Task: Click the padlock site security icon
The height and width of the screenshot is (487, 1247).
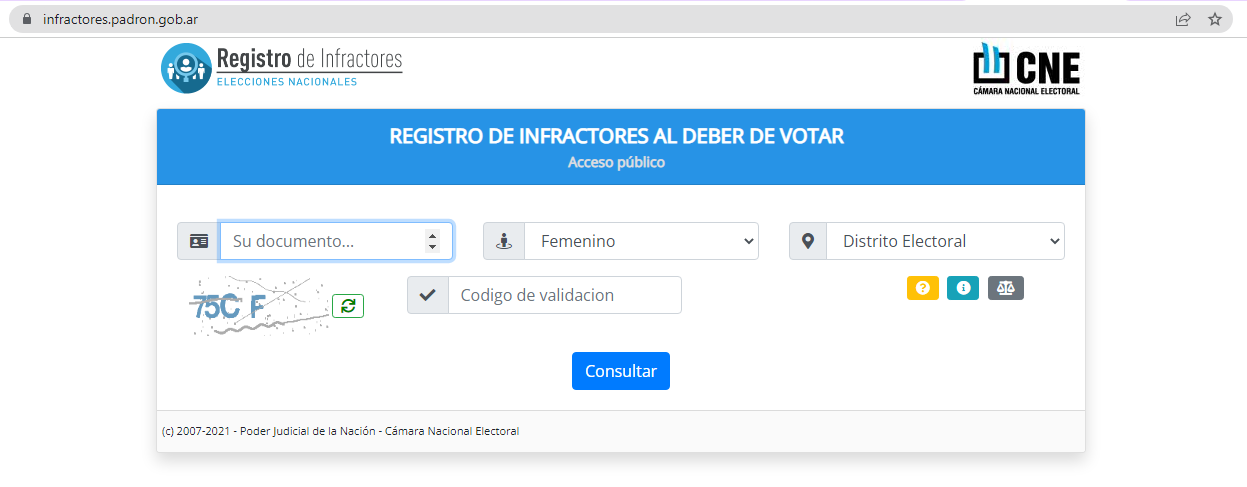Action: click(27, 19)
